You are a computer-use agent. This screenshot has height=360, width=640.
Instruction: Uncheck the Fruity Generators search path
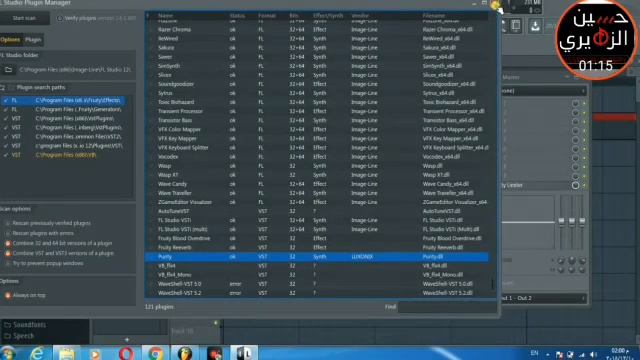click(6, 109)
